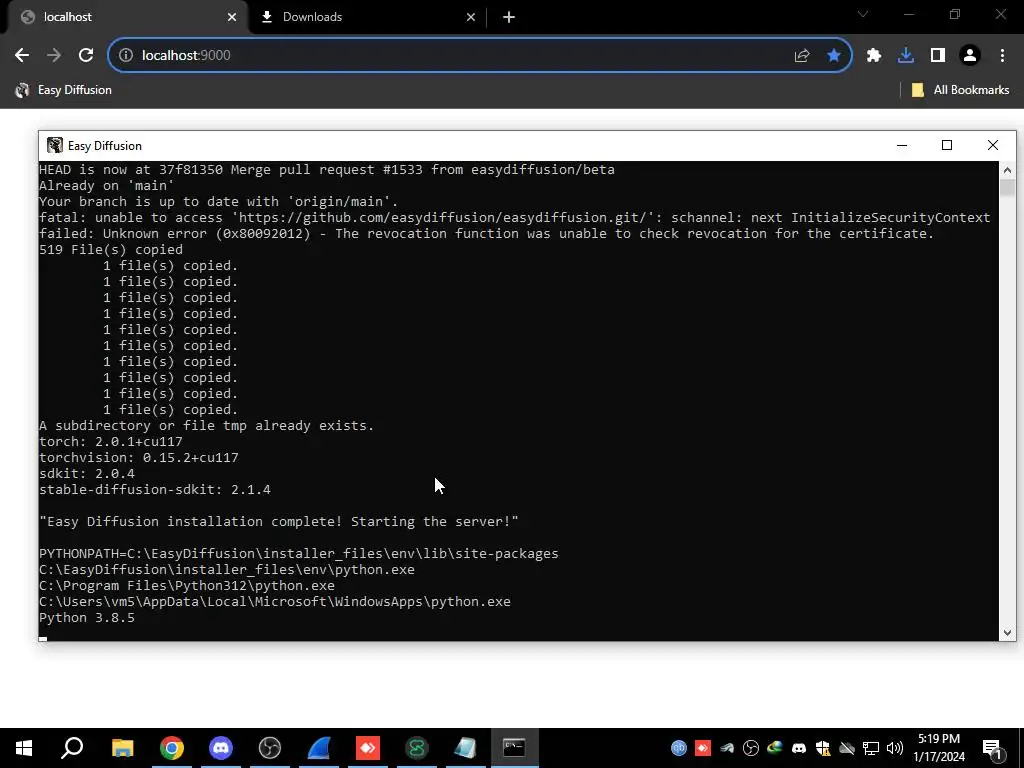
Task: Click the line 'Python 3.8.5'
Action: [87, 618]
